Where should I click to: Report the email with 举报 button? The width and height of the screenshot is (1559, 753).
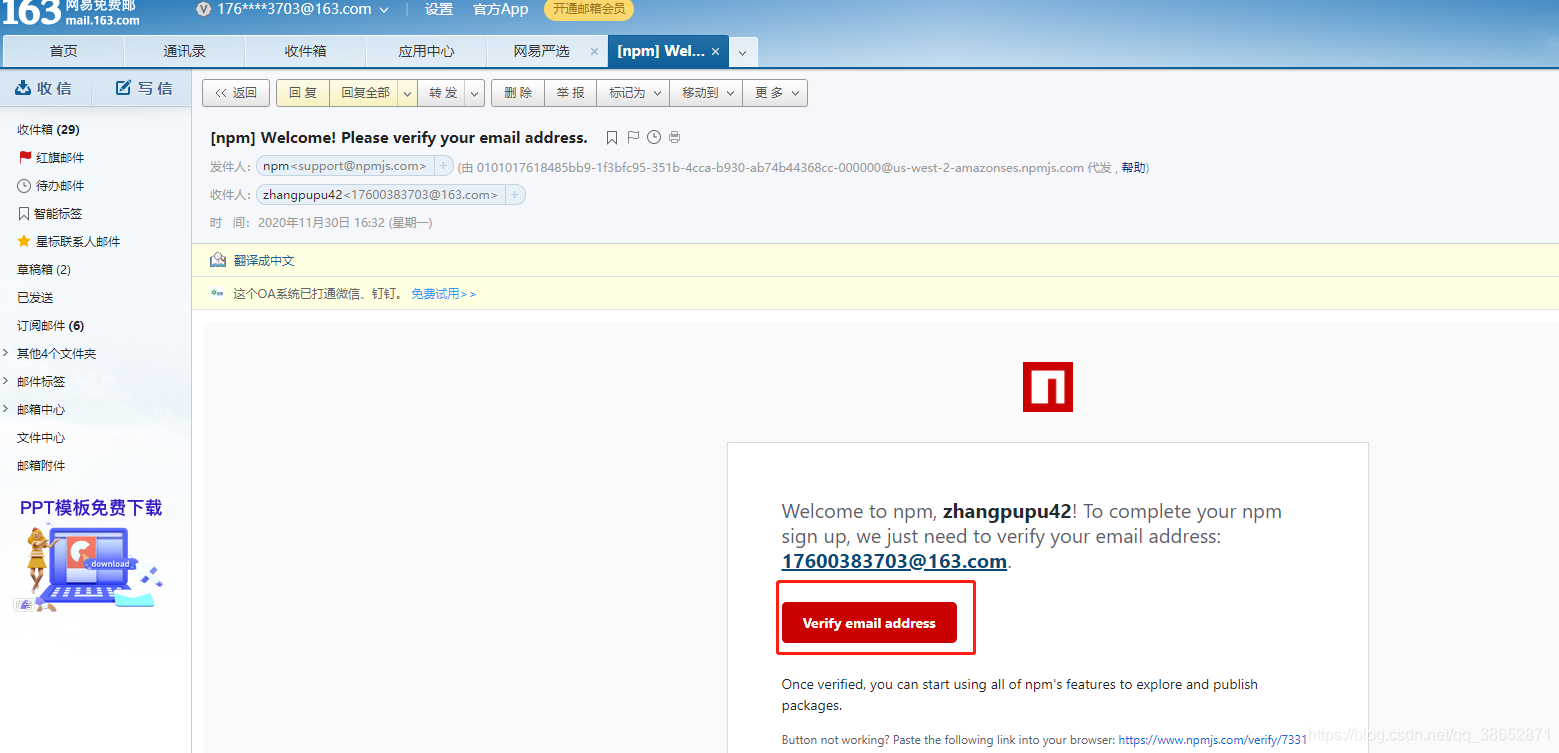pyautogui.click(x=571, y=93)
